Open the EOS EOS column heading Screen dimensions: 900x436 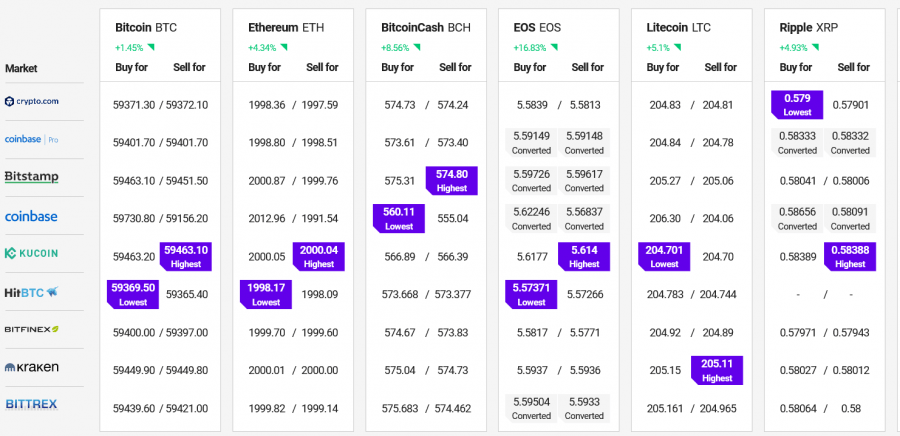pos(537,27)
